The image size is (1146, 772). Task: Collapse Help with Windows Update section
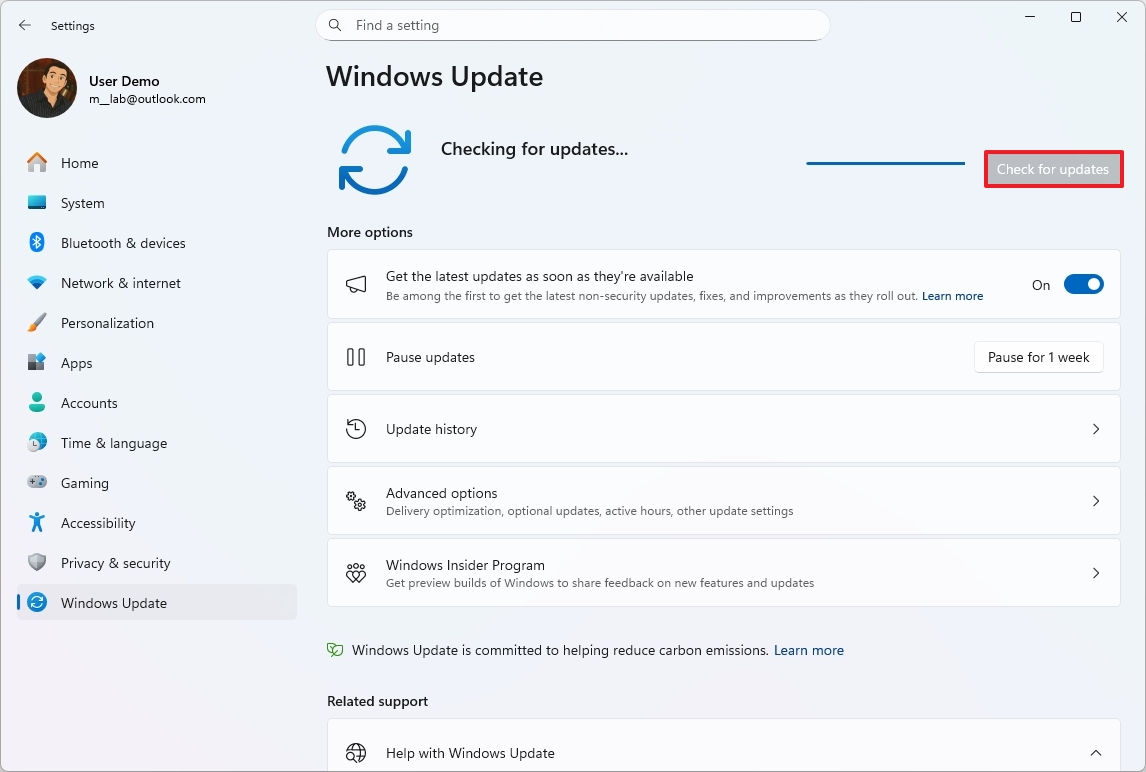(1096, 753)
